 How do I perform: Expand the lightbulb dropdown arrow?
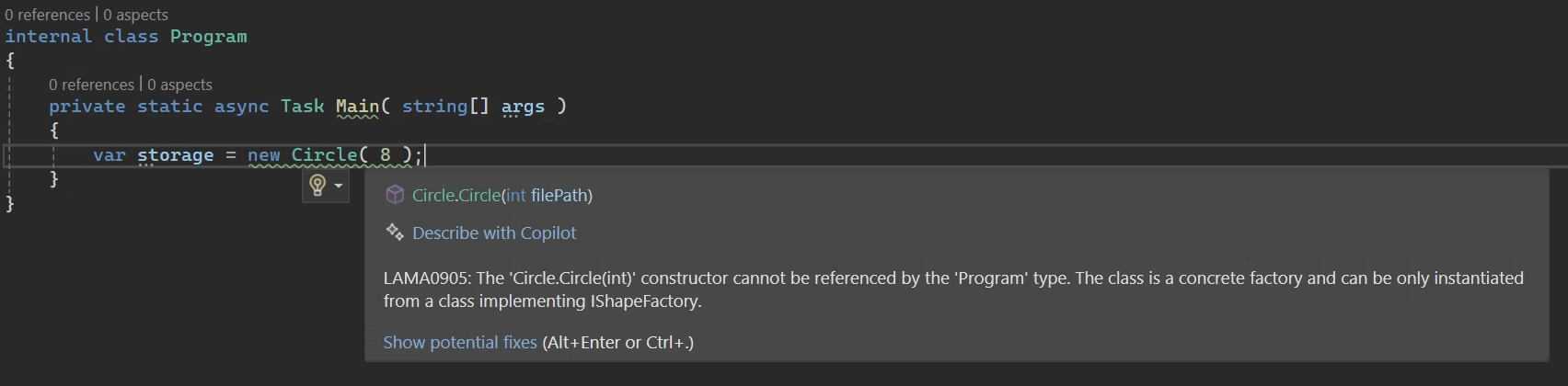339,187
